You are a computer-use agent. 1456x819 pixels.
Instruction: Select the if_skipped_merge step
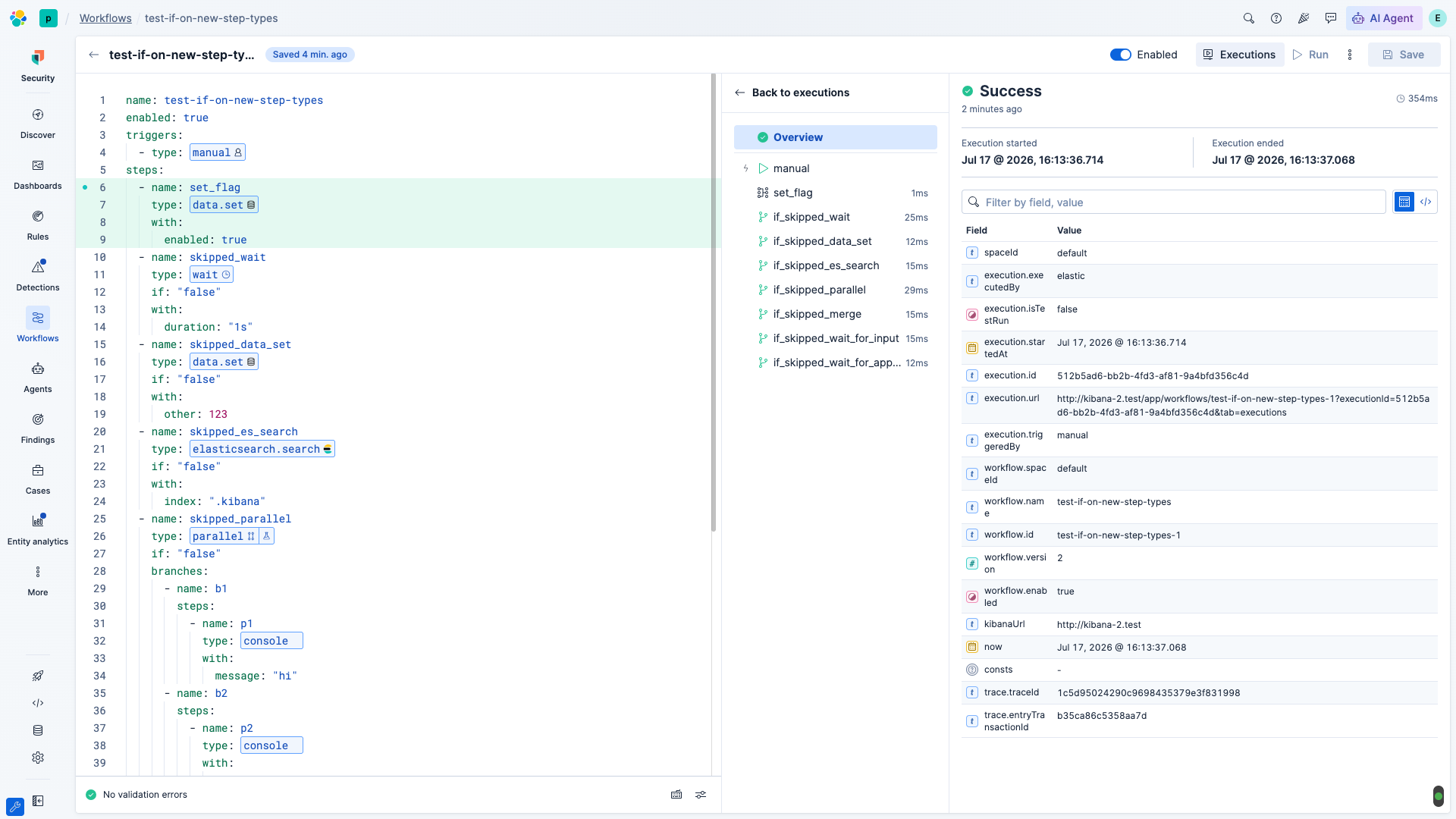(x=835, y=314)
